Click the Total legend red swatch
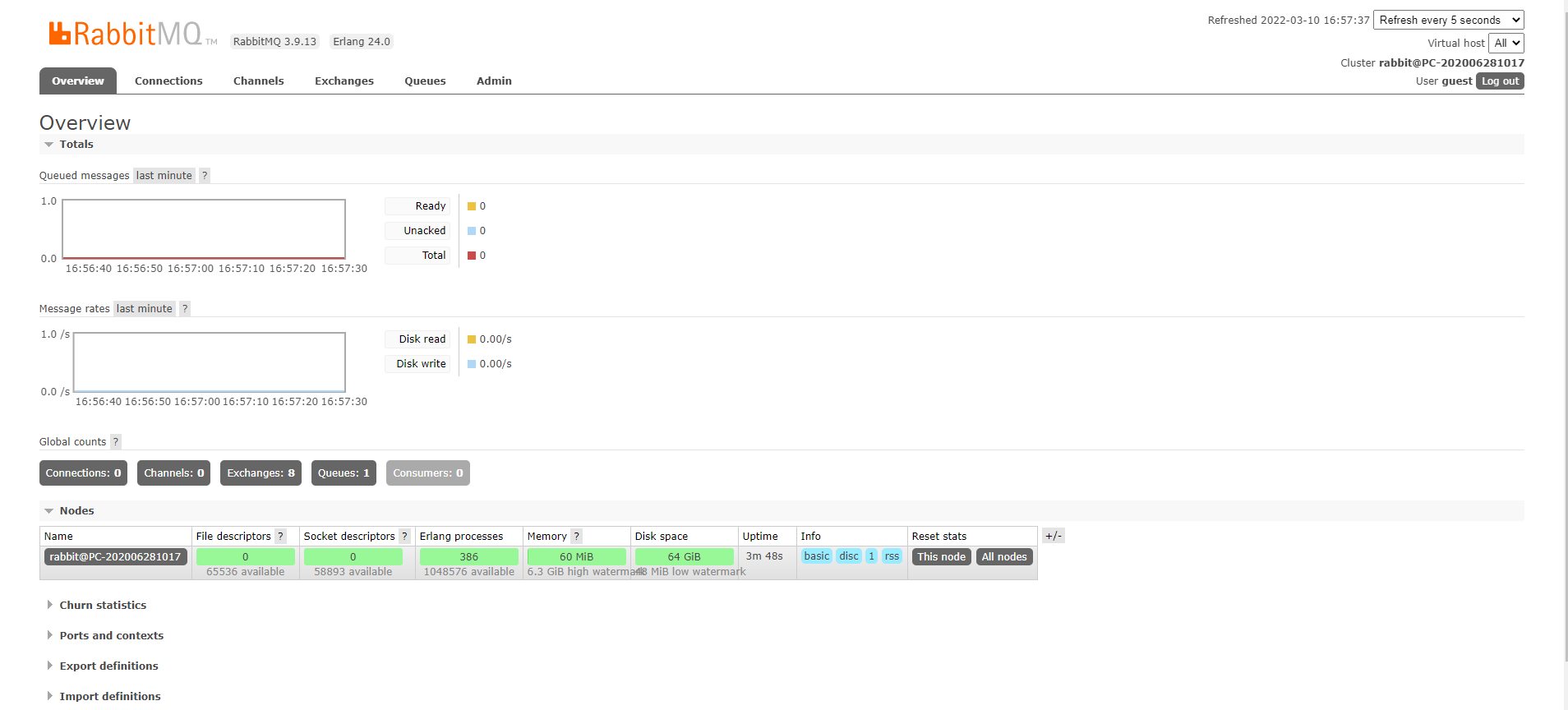This screenshot has width=1568, height=710. (x=472, y=256)
